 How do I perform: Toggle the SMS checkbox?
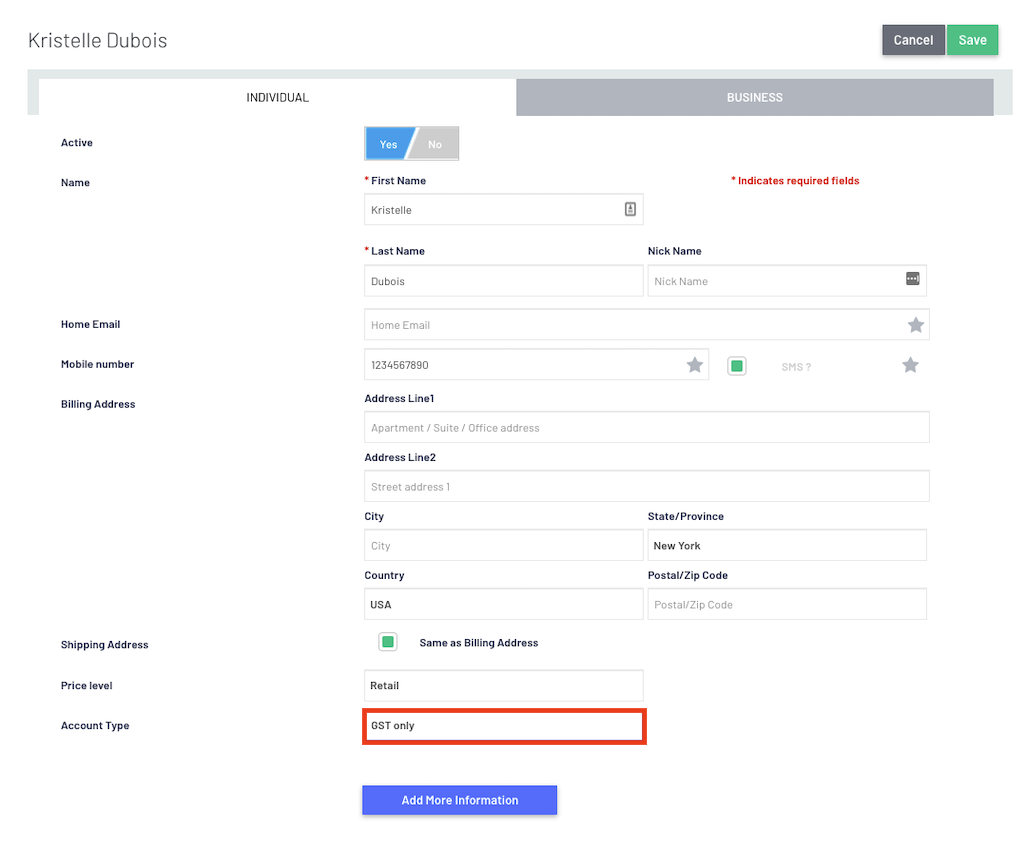(x=737, y=366)
